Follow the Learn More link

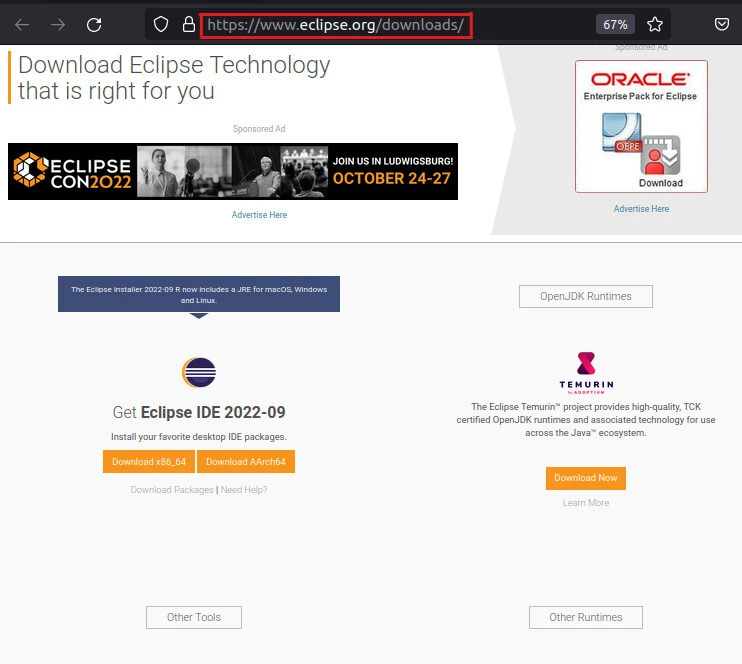click(586, 503)
